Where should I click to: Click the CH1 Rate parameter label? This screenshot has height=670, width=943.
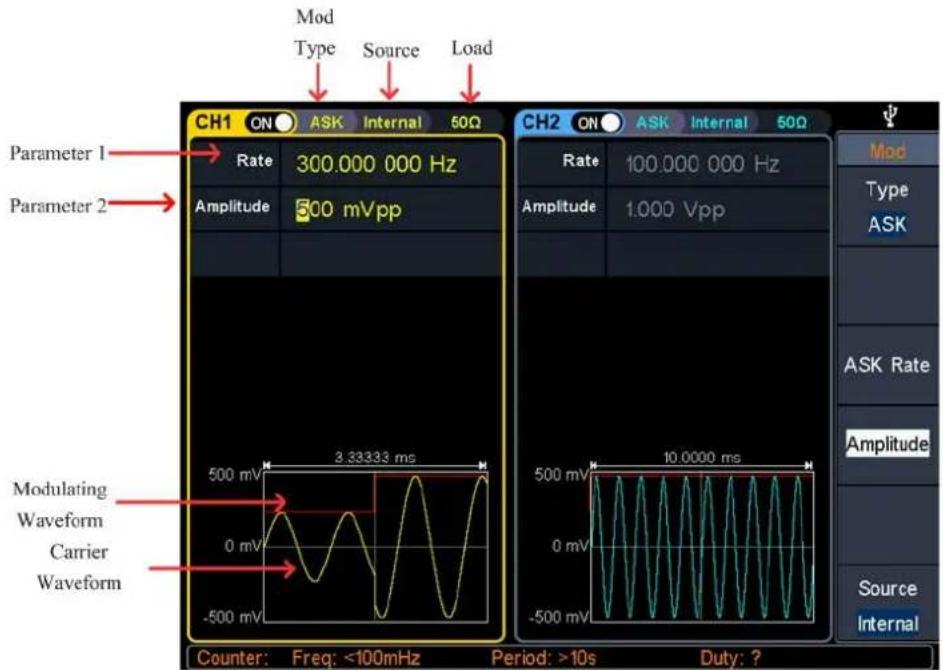[x=254, y=161]
